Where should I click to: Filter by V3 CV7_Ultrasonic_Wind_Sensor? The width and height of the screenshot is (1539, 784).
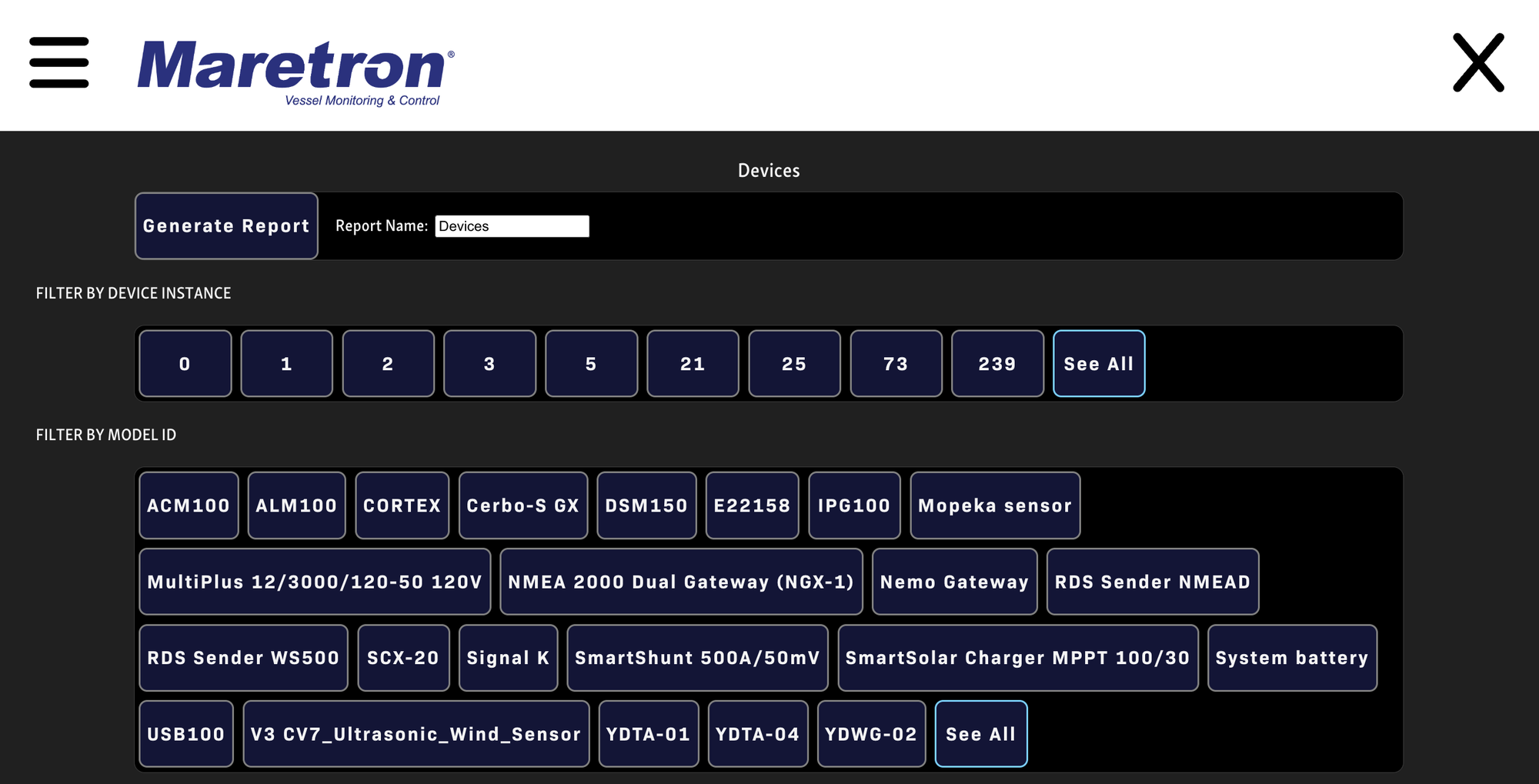[x=416, y=734]
